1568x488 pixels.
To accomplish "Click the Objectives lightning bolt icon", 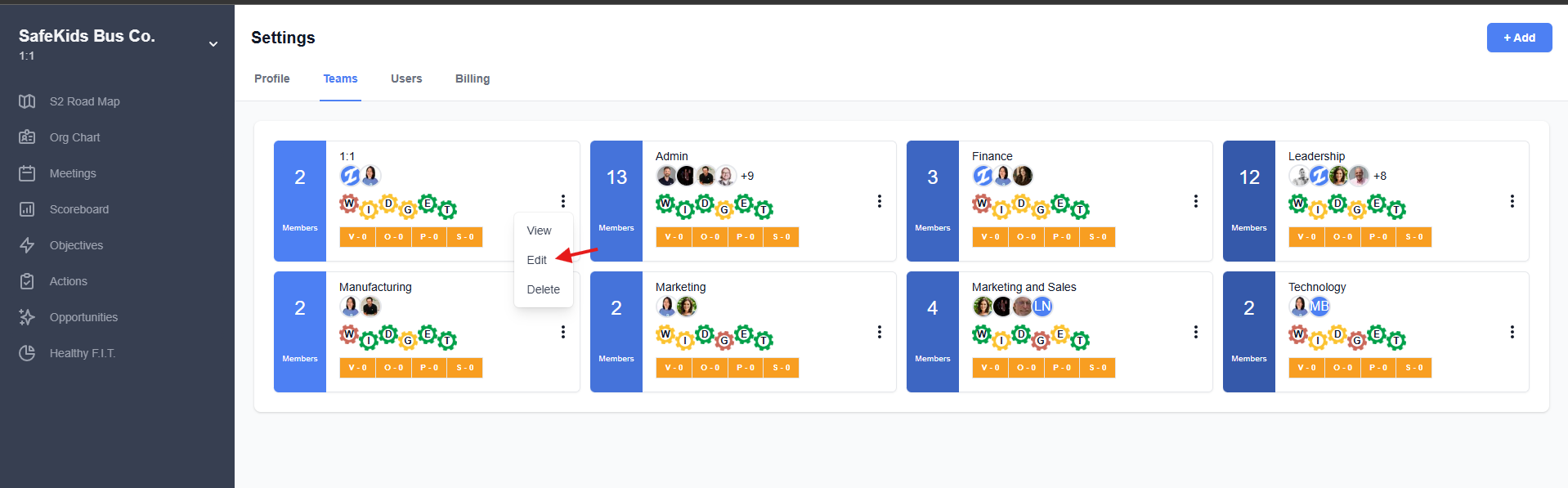I will [x=27, y=245].
